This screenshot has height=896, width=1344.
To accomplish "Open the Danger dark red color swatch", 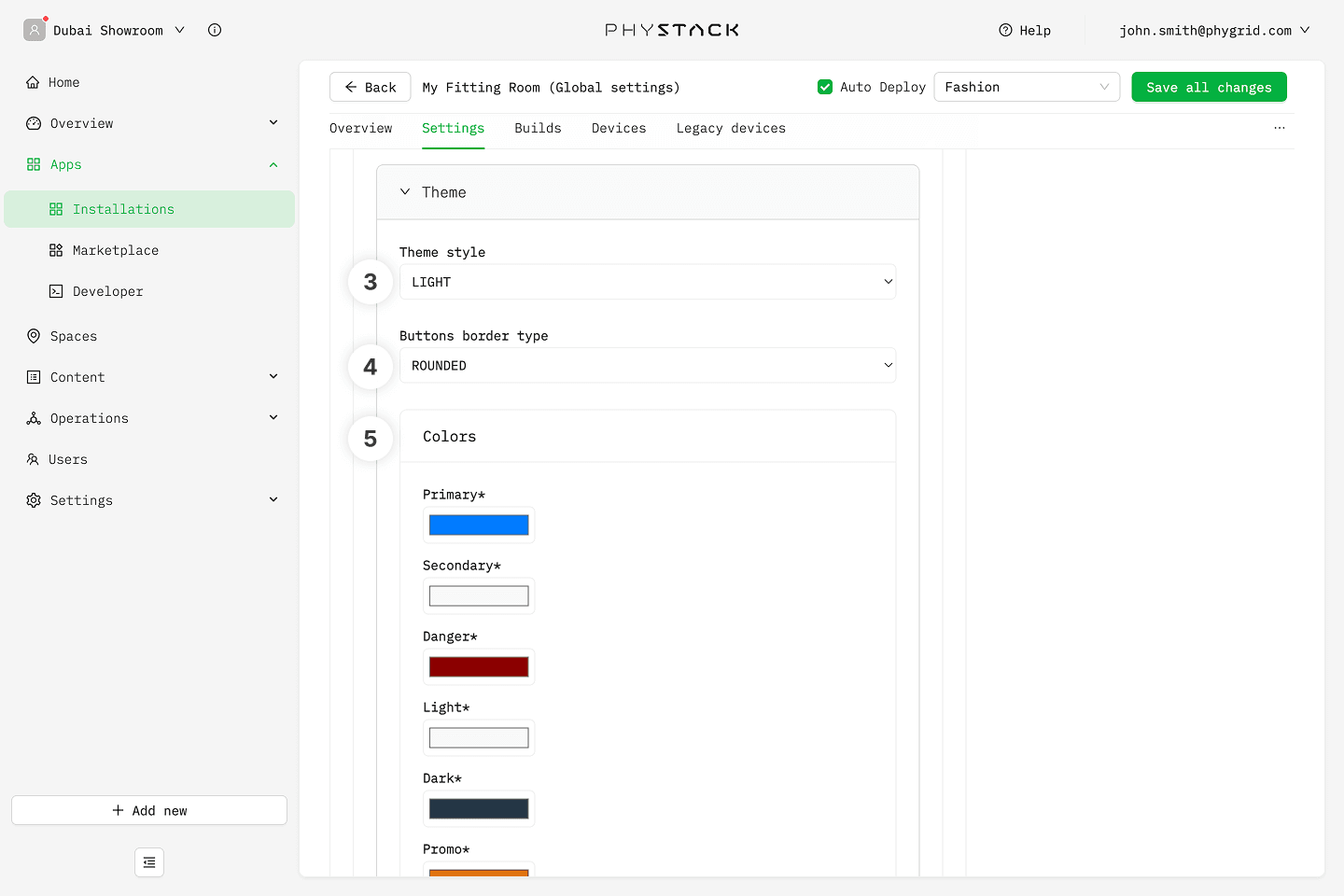I will click(479, 666).
